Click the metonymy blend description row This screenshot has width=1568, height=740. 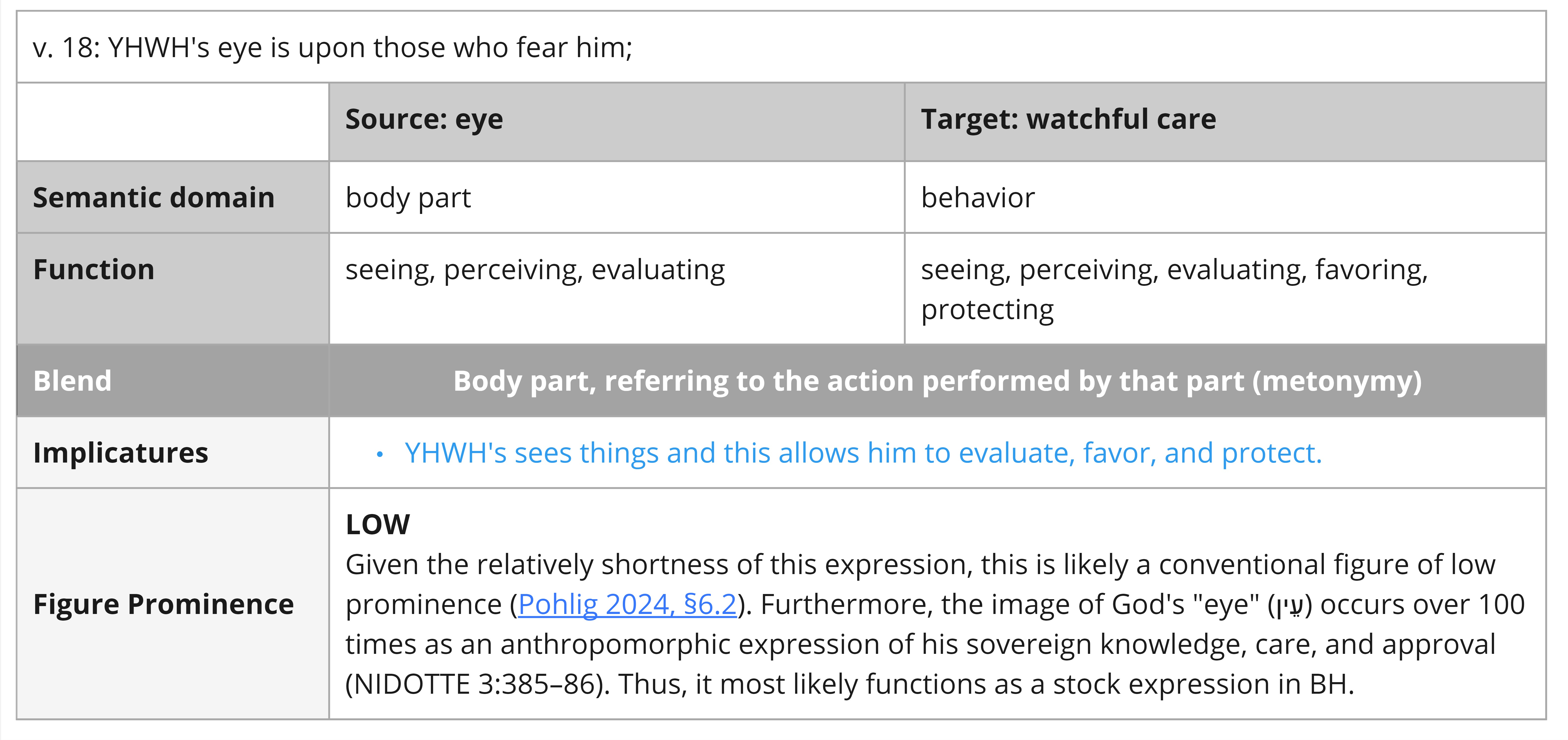[x=937, y=381]
